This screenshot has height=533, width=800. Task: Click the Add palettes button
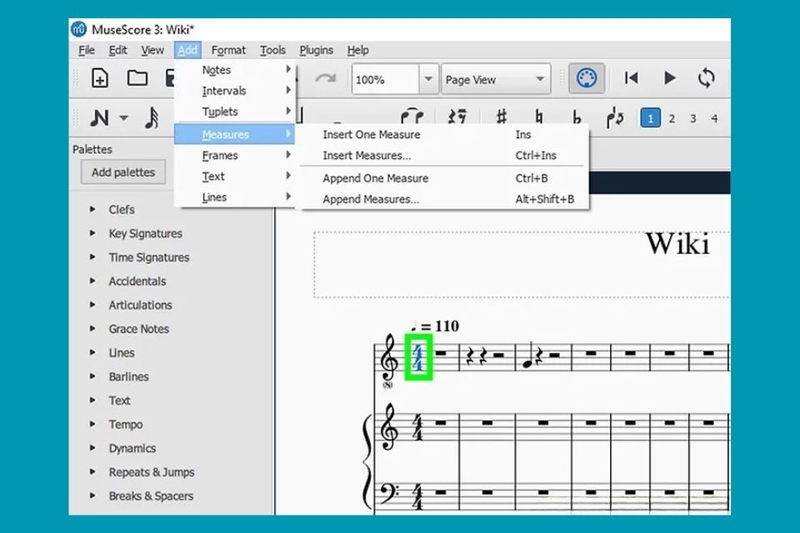(x=123, y=172)
